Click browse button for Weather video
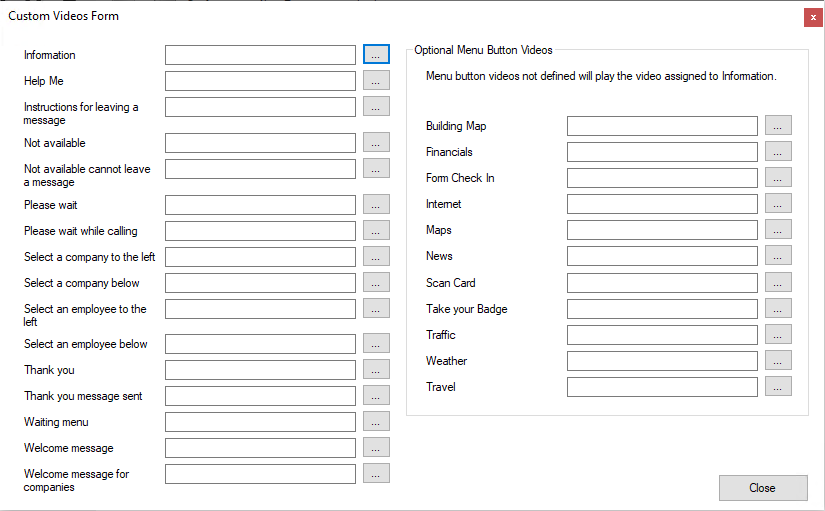 coord(778,361)
